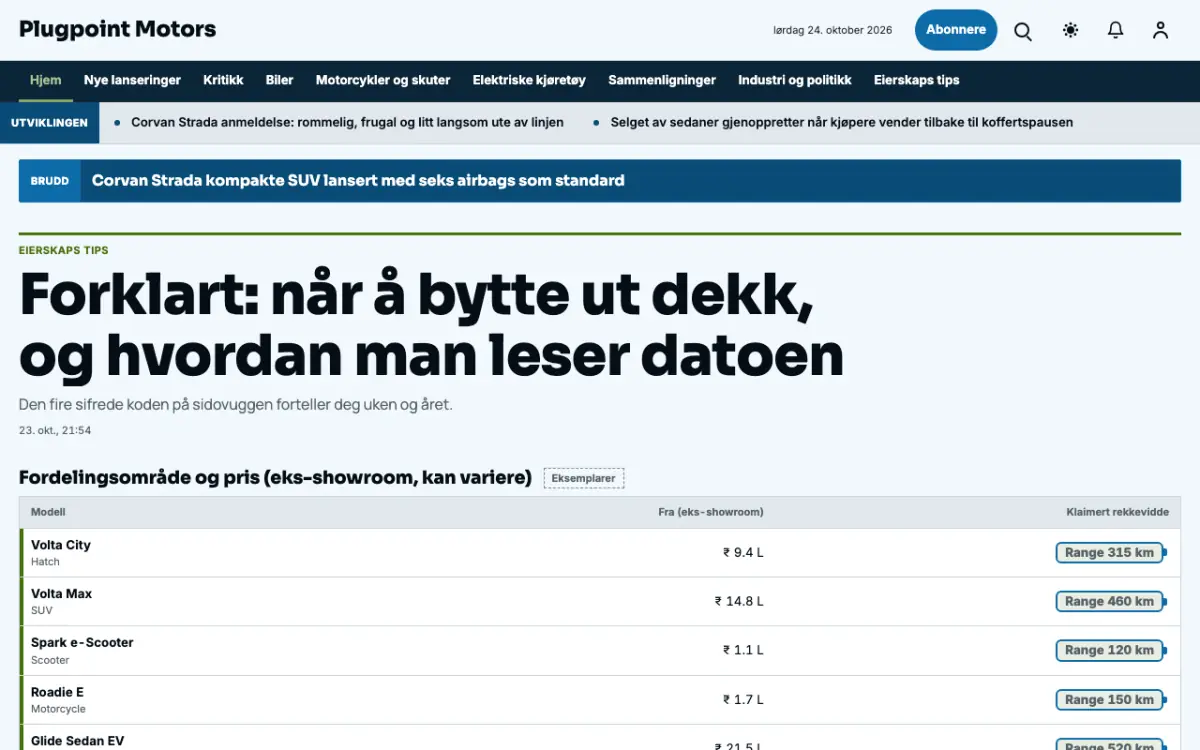
Task: Click the Abonnere subscribe button
Action: pyautogui.click(x=956, y=30)
